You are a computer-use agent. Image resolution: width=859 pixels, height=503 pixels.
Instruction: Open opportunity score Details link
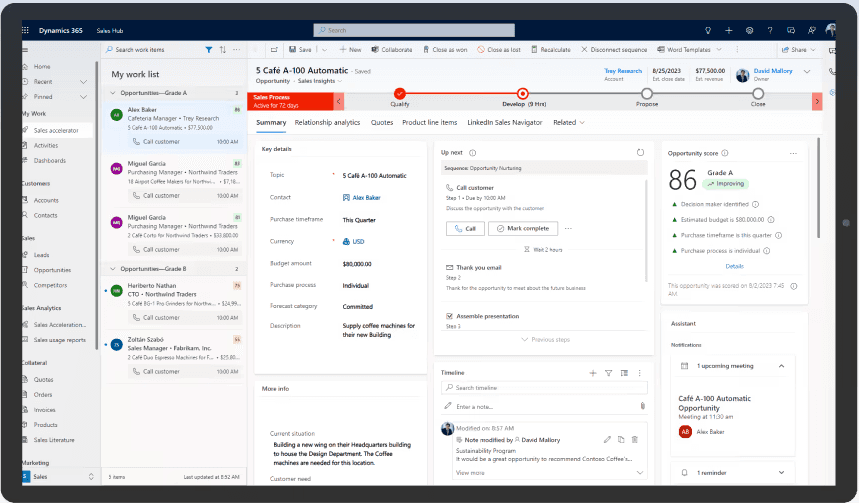[x=734, y=266]
